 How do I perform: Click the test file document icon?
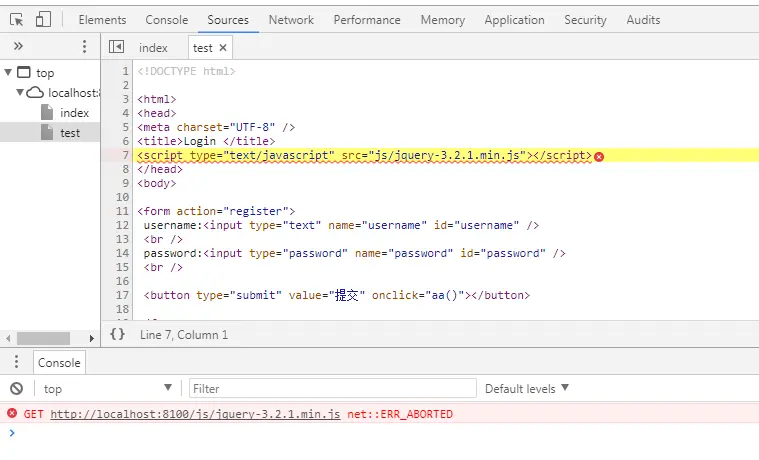click(47, 132)
